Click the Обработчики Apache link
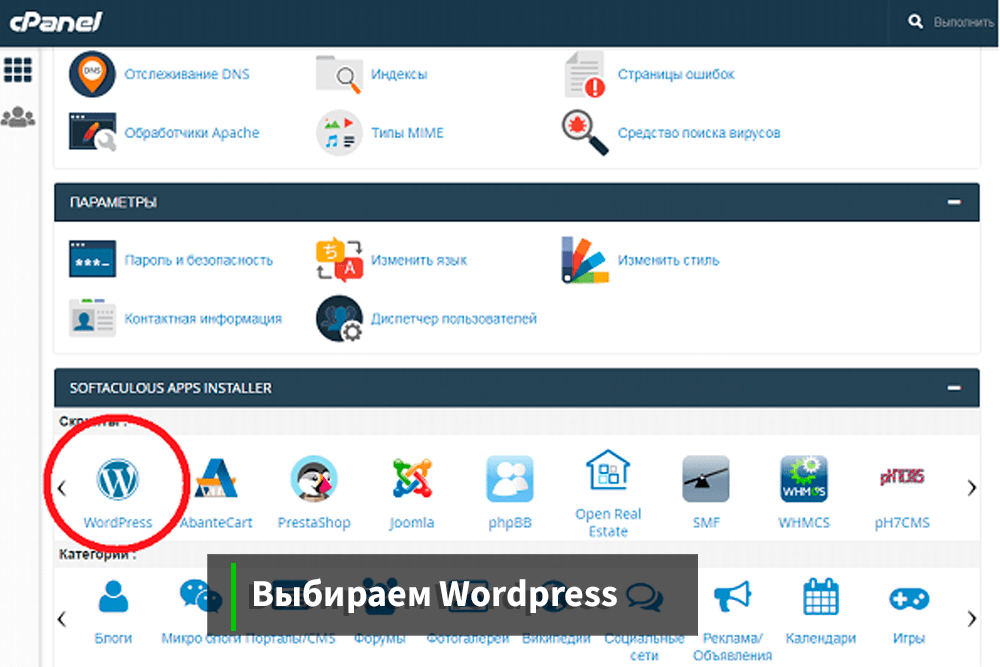The height and width of the screenshot is (667, 1000). tap(192, 133)
